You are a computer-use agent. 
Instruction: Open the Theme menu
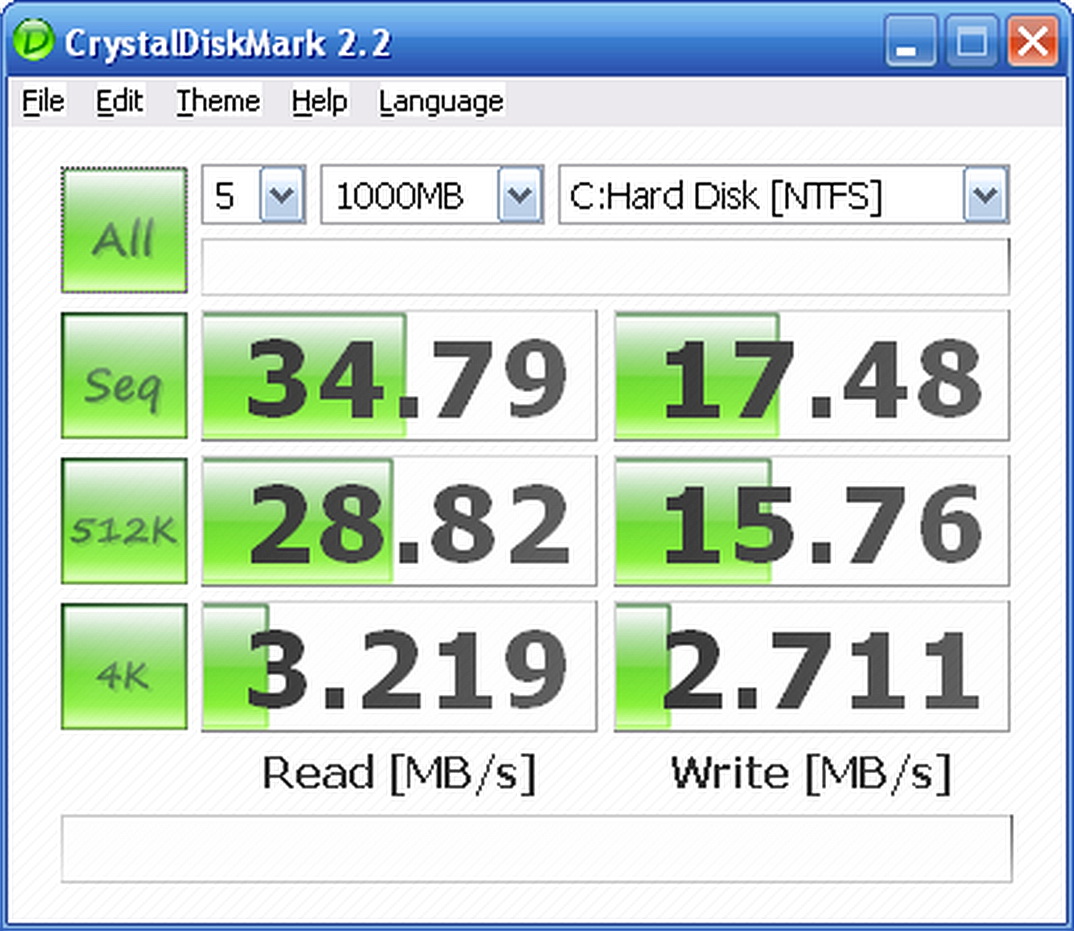[218, 101]
